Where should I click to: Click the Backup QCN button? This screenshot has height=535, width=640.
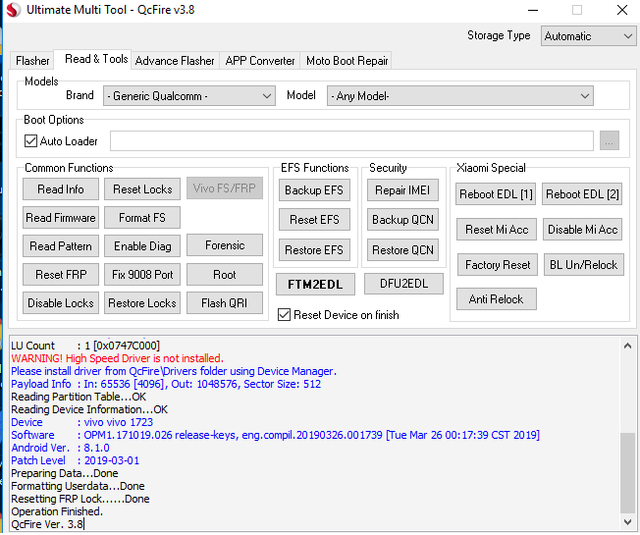click(403, 220)
